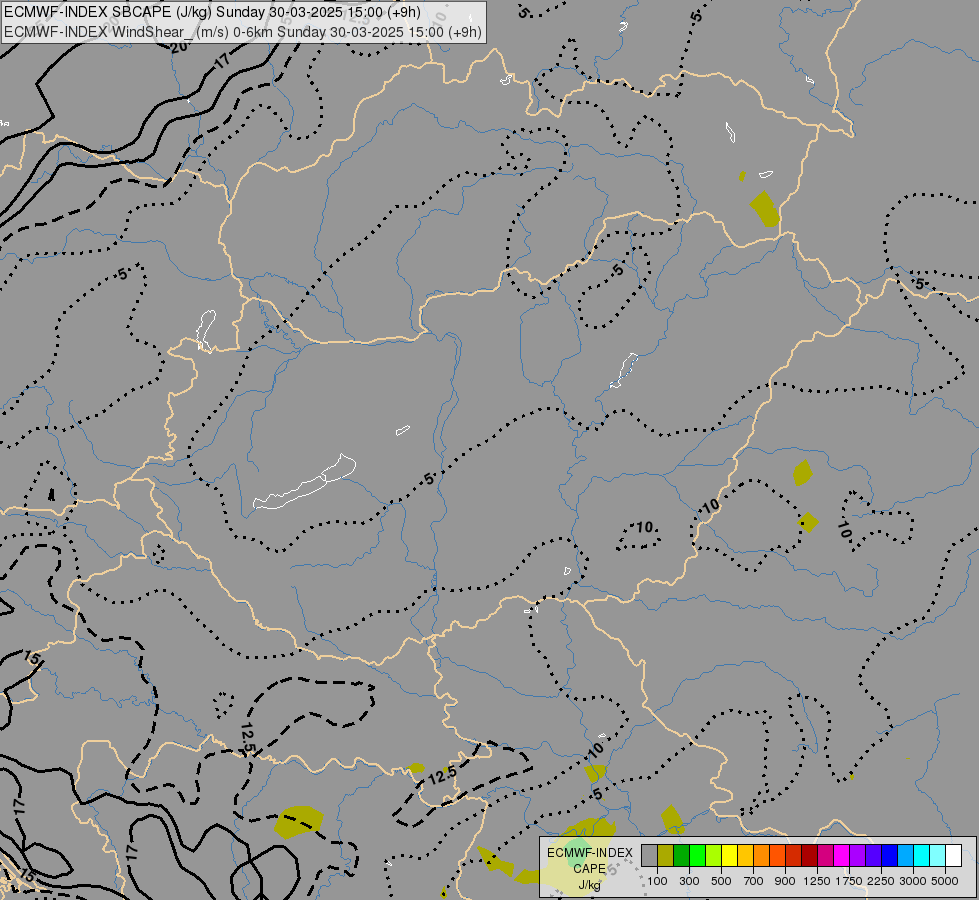Viewport: 979px width, 900px height.
Task: Click the "CAPE" word in the legend
Action: (x=590, y=869)
